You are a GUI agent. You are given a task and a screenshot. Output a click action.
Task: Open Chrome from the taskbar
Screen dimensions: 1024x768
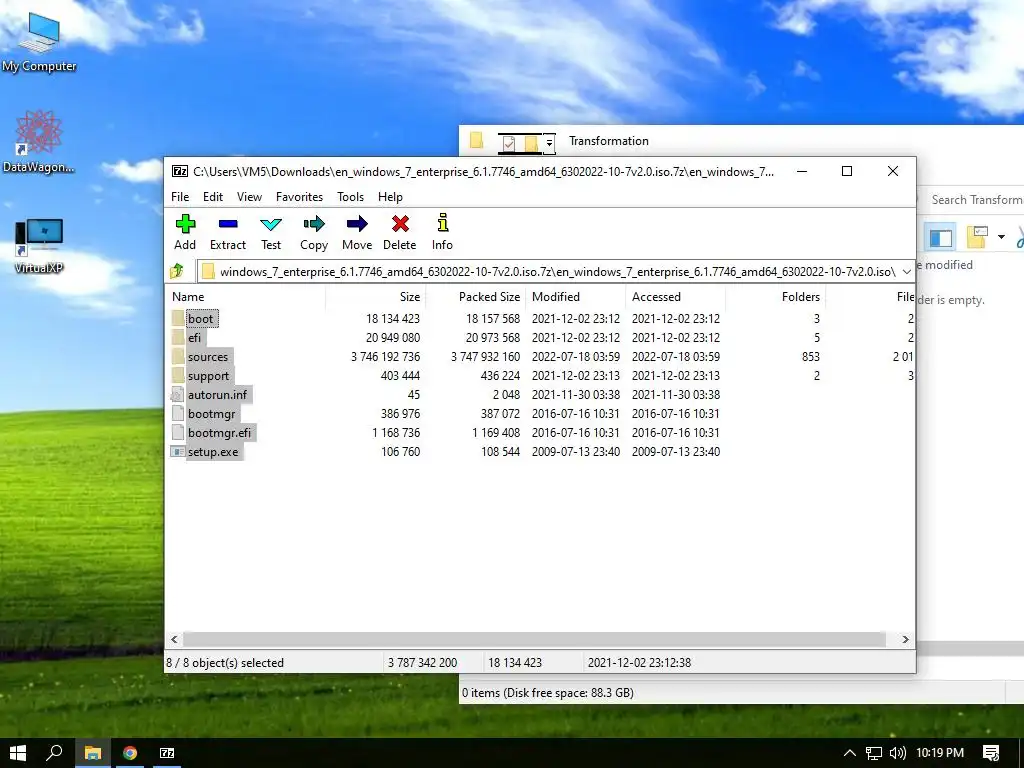pos(130,753)
